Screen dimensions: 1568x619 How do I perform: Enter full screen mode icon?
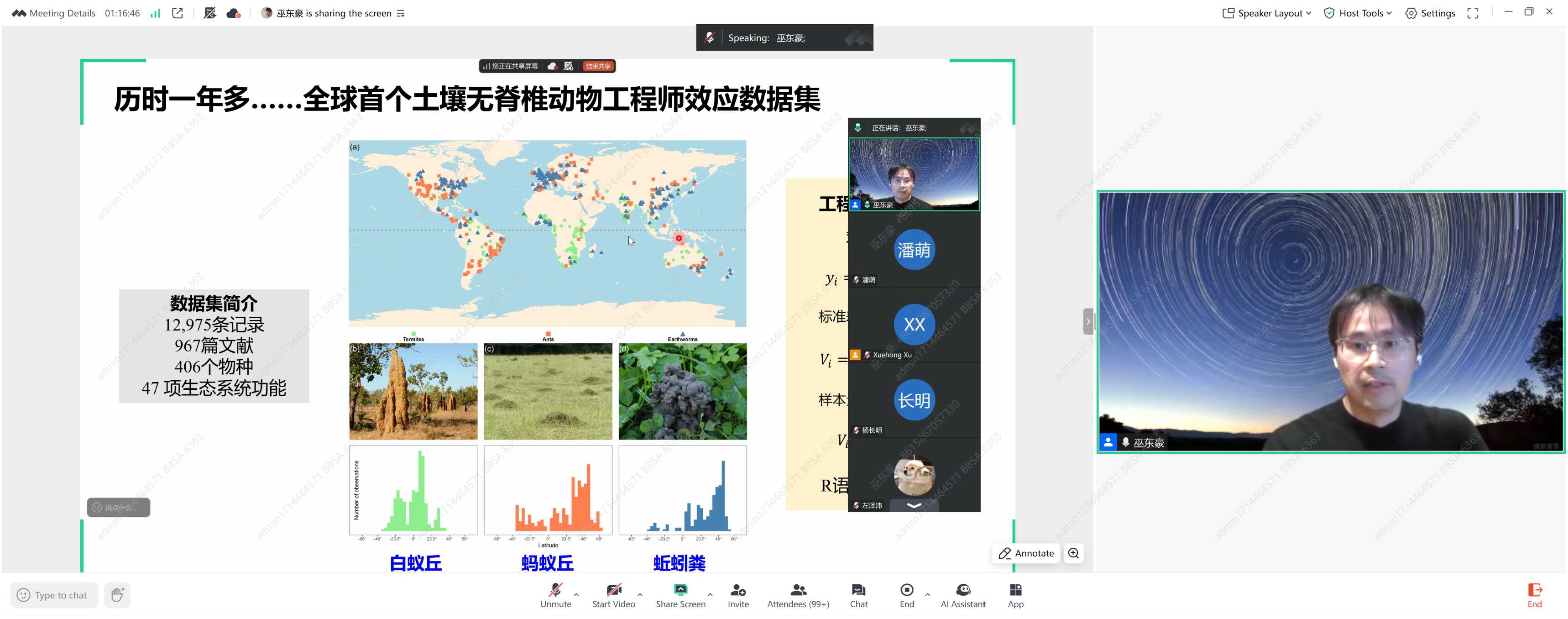click(x=1473, y=13)
